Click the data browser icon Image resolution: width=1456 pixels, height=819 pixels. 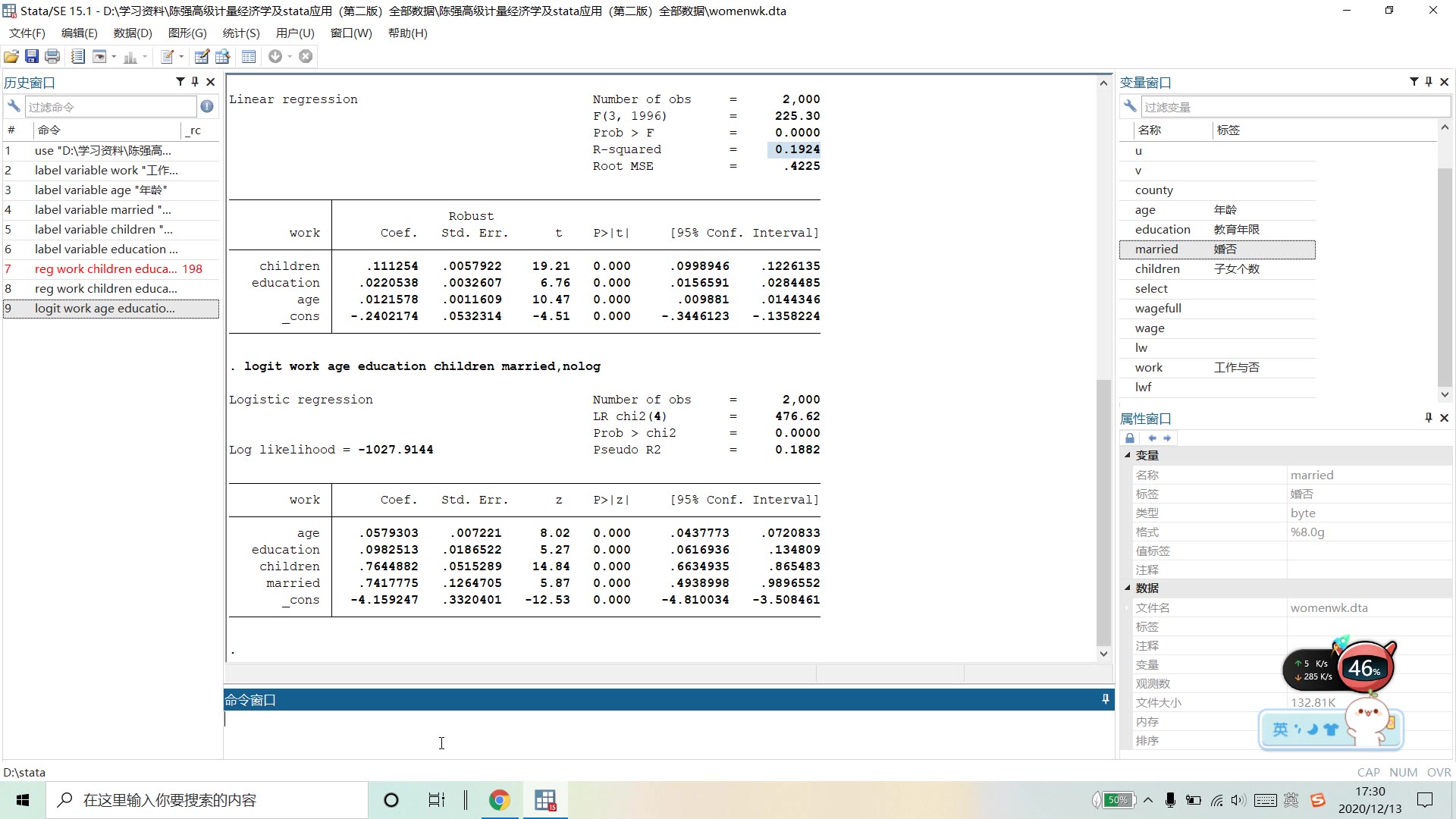[x=223, y=56]
